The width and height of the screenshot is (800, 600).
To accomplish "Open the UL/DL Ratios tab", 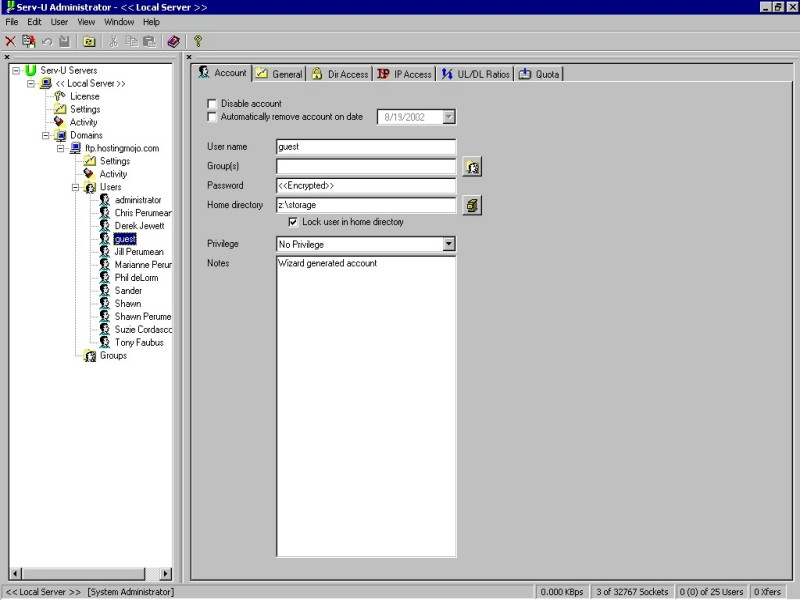I will 476,74.
